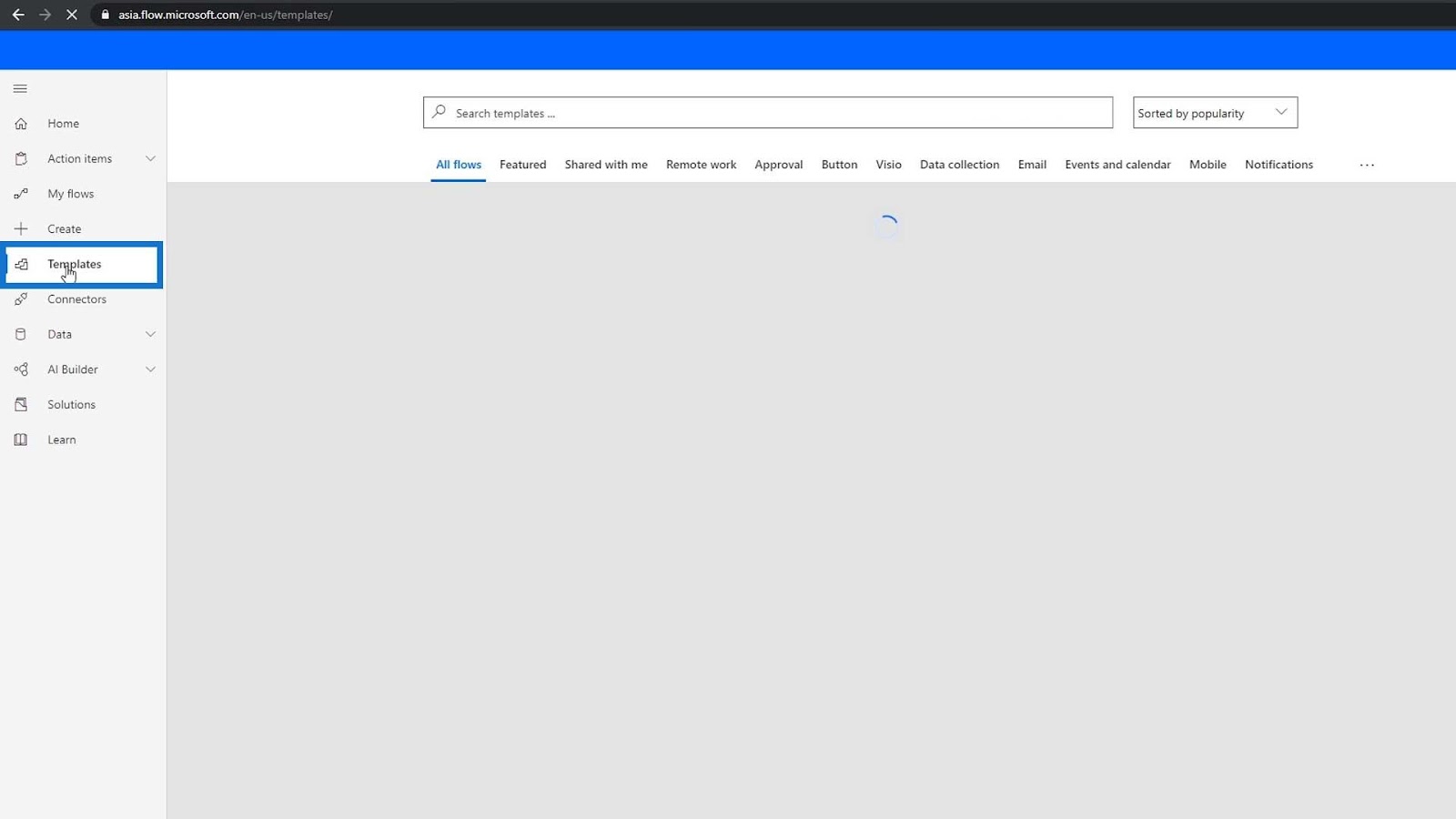Click the Learn book icon

(x=21, y=440)
